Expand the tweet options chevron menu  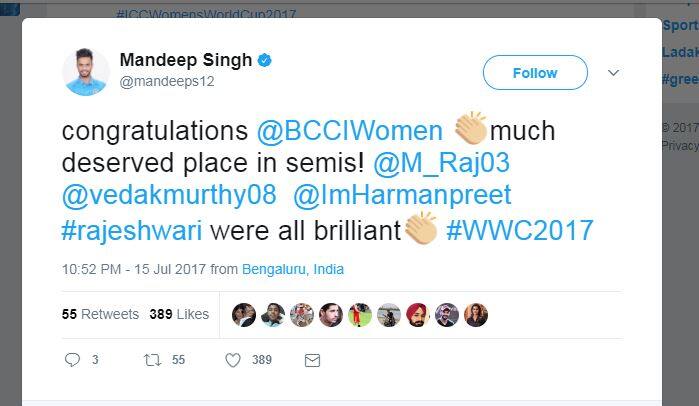pyautogui.click(x=614, y=73)
